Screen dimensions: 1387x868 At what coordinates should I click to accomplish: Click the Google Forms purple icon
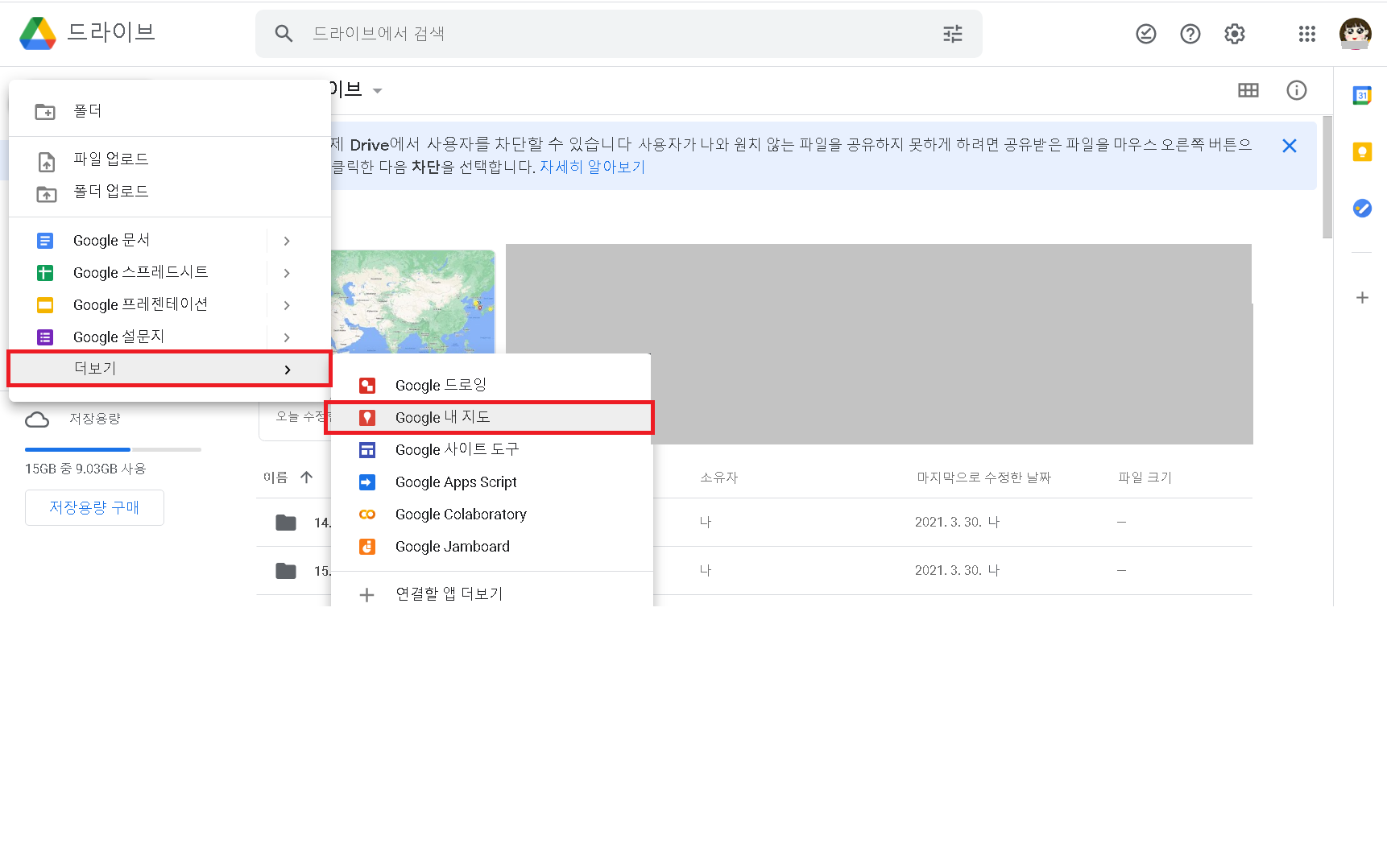click(x=45, y=337)
